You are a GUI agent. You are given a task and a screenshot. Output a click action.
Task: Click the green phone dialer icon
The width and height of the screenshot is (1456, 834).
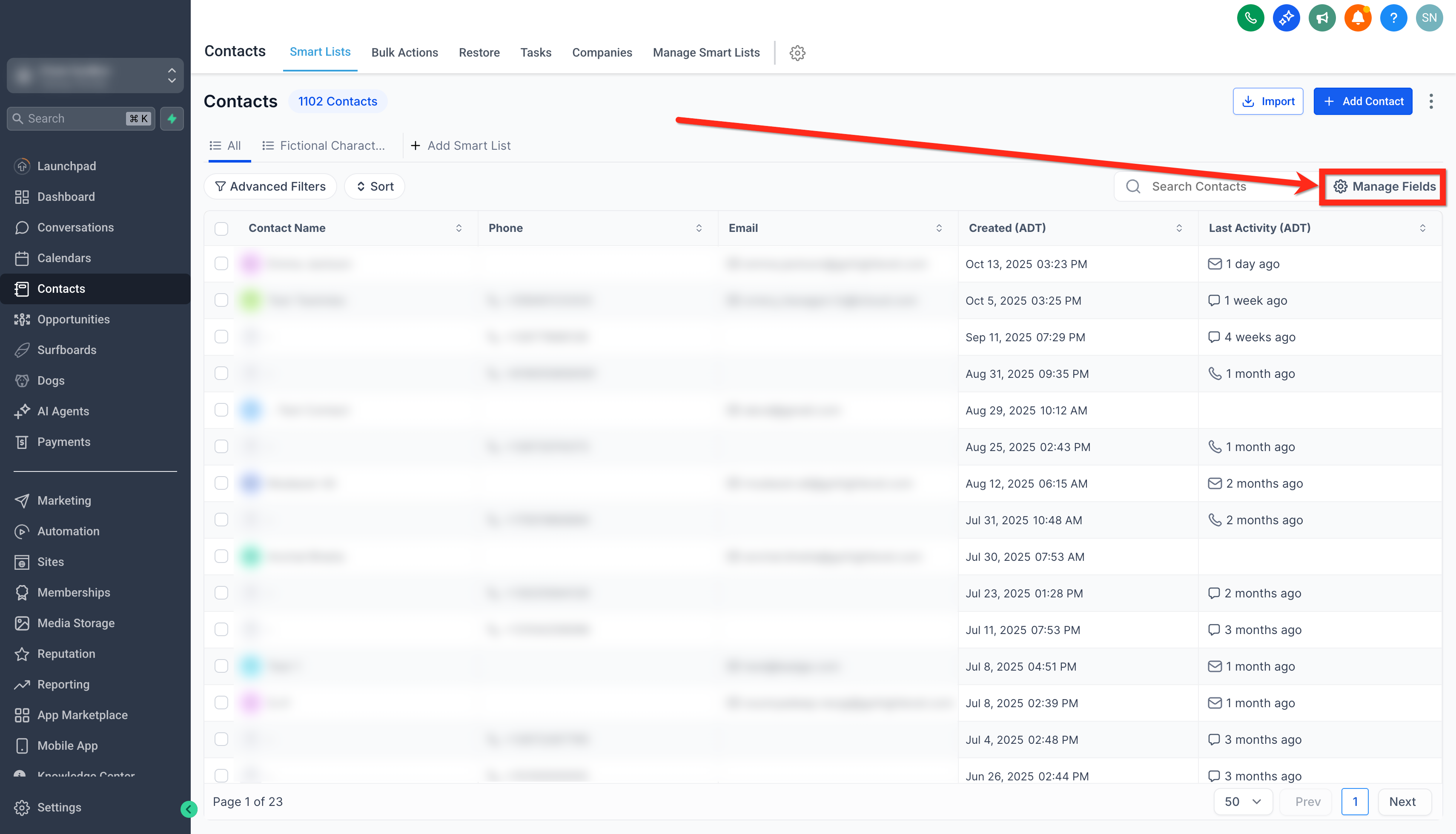point(1250,18)
